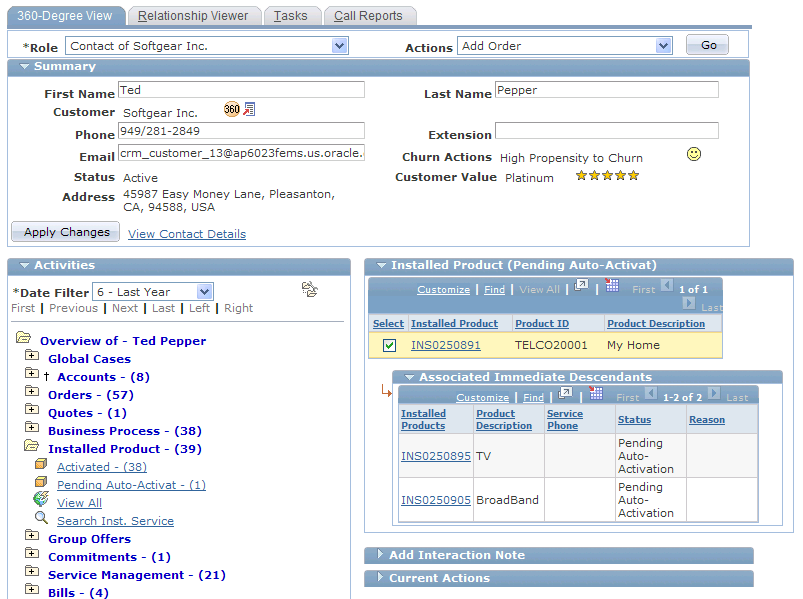Click the Go button
Image resolution: width=803 pixels, height=599 pixels.
pos(708,45)
